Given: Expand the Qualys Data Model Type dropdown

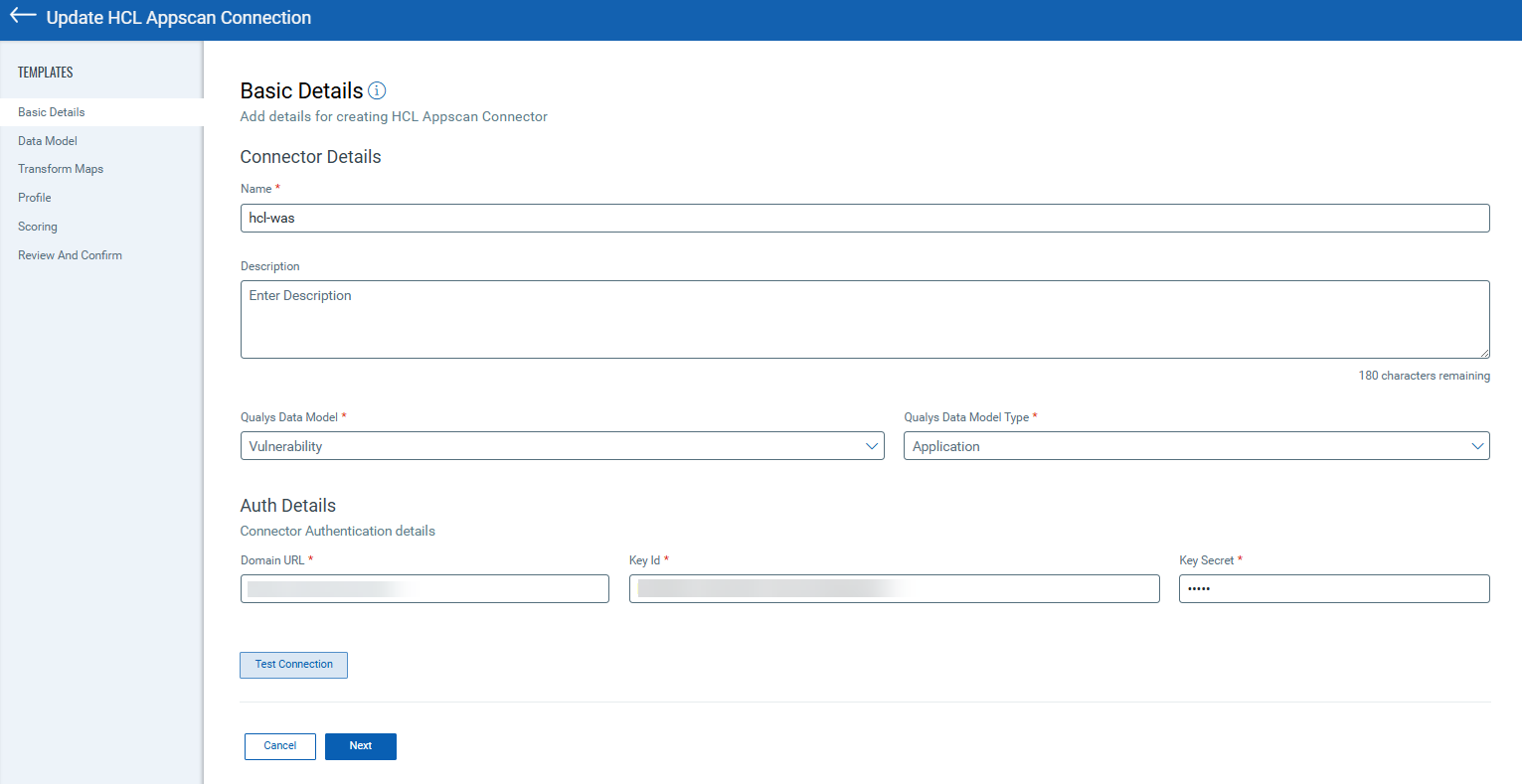Looking at the screenshot, I should (1195, 446).
